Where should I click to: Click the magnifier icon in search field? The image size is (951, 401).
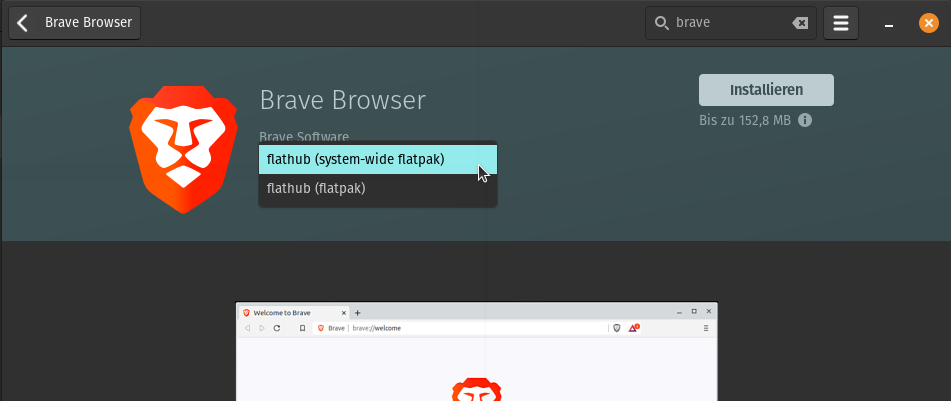[662, 23]
